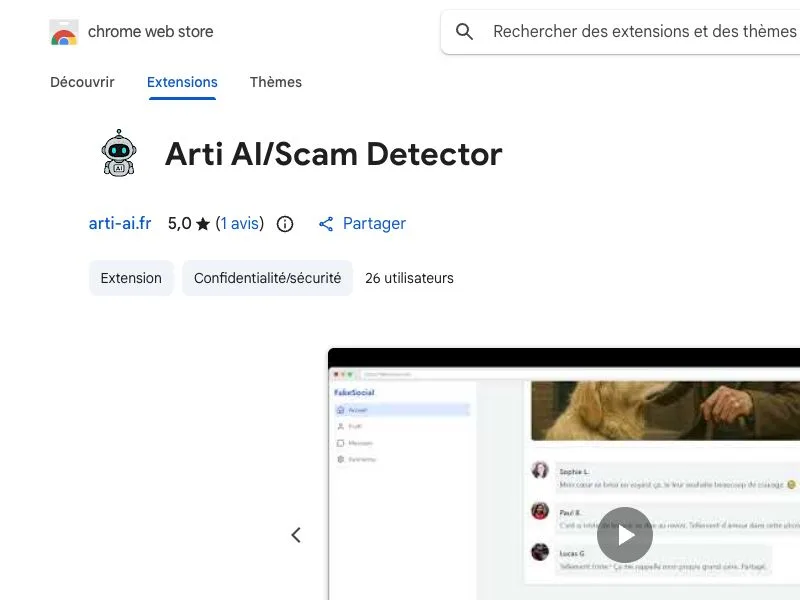Click Lucas G. avatar in preview
Image resolution: width=800 pixels, height=600 pixels.
pyautogui.click(x=540, y=552)
